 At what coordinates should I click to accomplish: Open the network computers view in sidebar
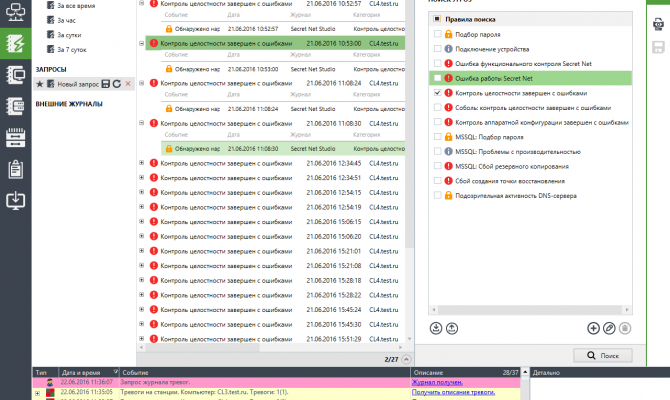pyautogui.click(x=15, y=12)
